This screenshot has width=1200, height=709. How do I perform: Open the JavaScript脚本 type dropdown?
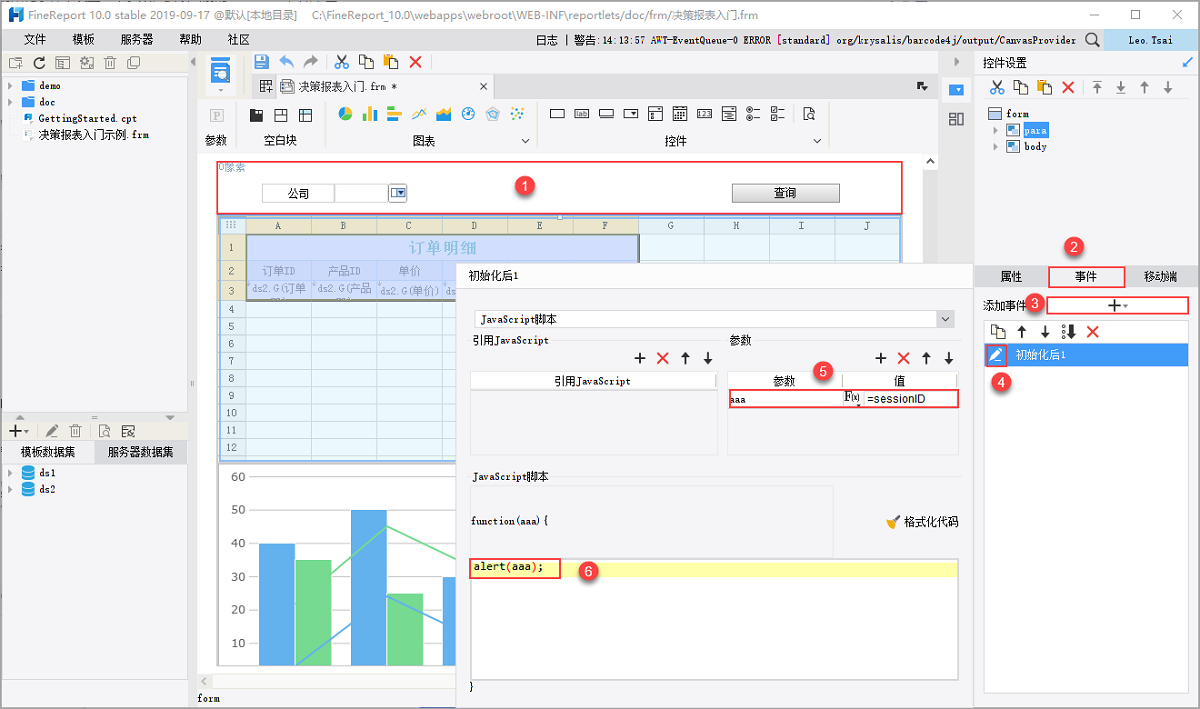(945, 319)
